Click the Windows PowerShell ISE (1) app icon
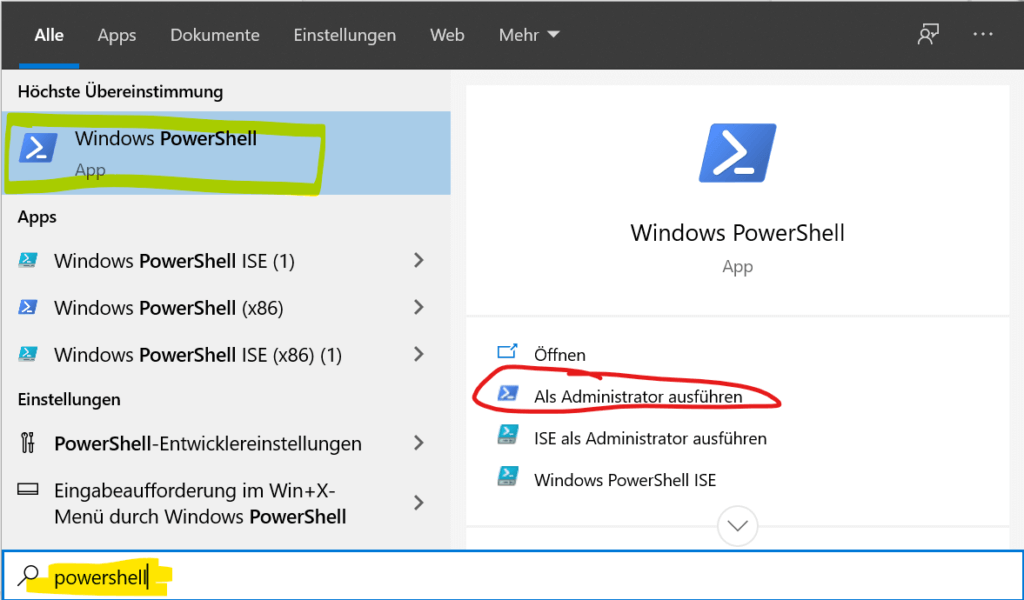 pyautogui.click(x=27, y=261)
